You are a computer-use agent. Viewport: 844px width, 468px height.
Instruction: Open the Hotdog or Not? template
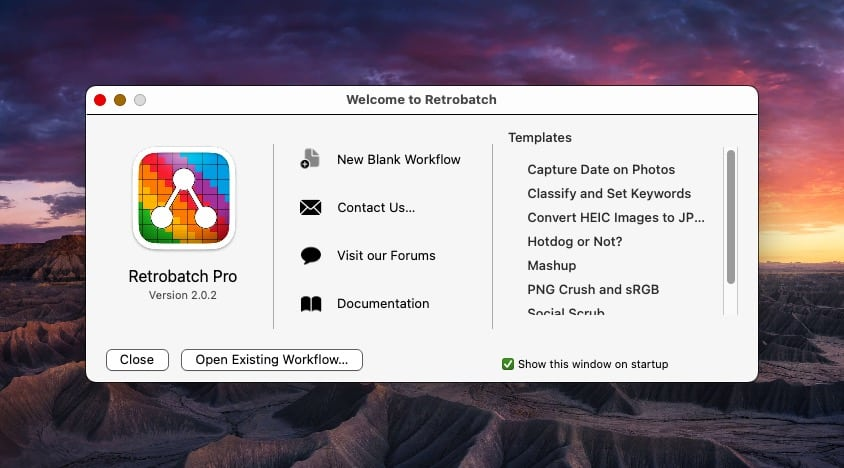coord(575,242)
